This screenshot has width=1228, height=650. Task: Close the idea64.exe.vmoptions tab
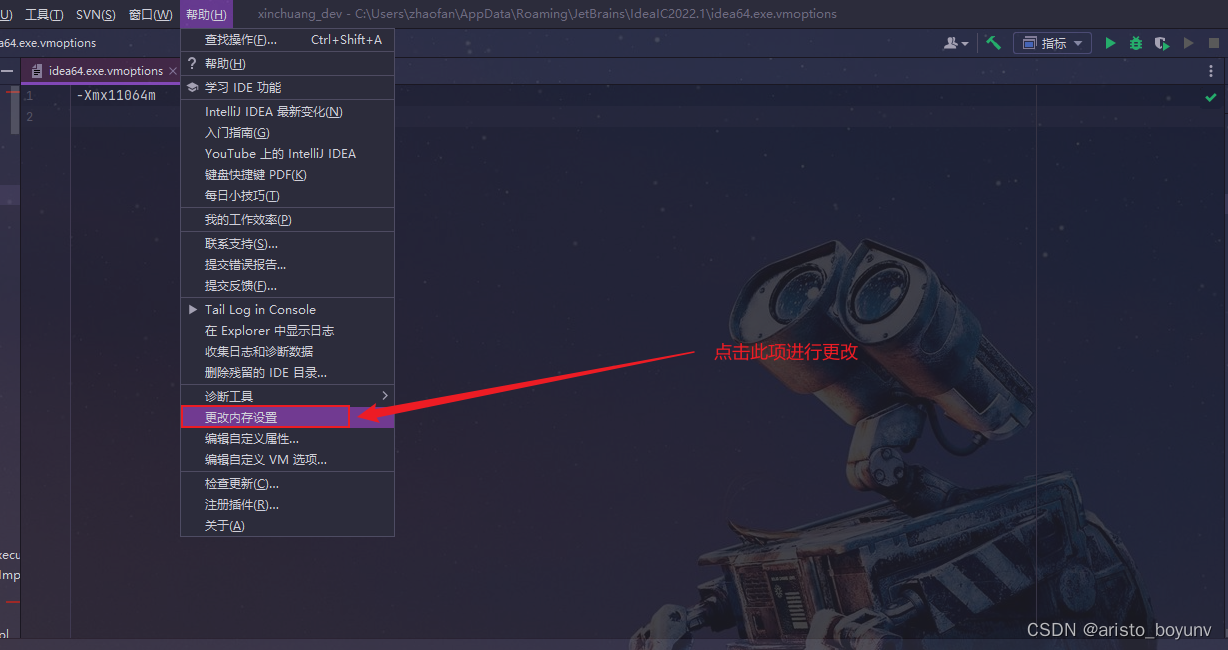pyautogui.click(x=173, y=71)
